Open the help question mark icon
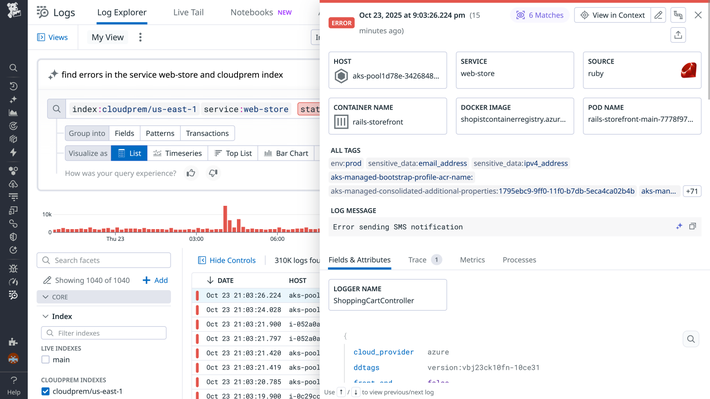Screen dimensions: 710x399 point(14,380)
